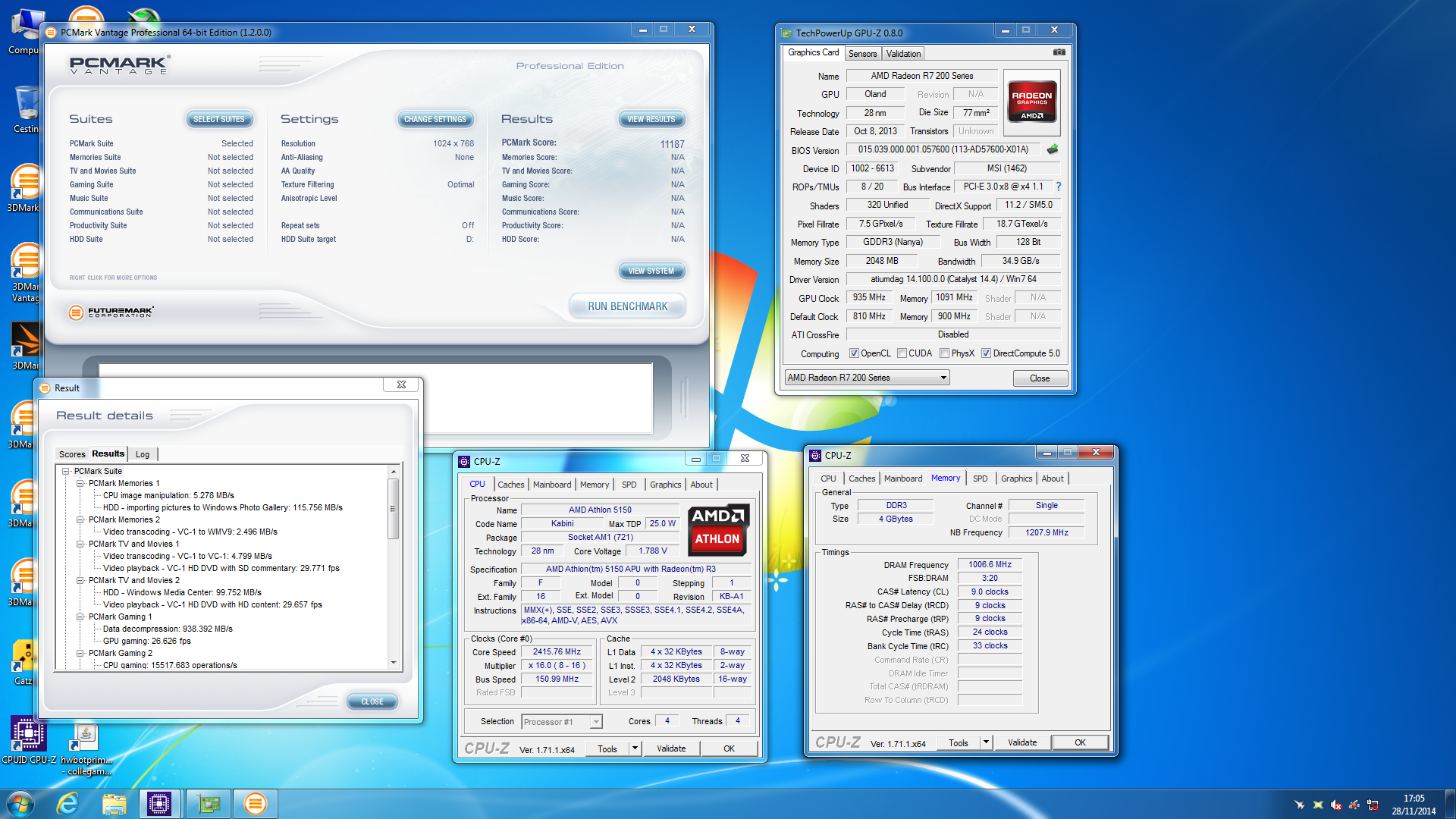
Task: Click the AMD Athlon logo in CPU-Z
Action: pyautogui.click(x=718, y=530)
